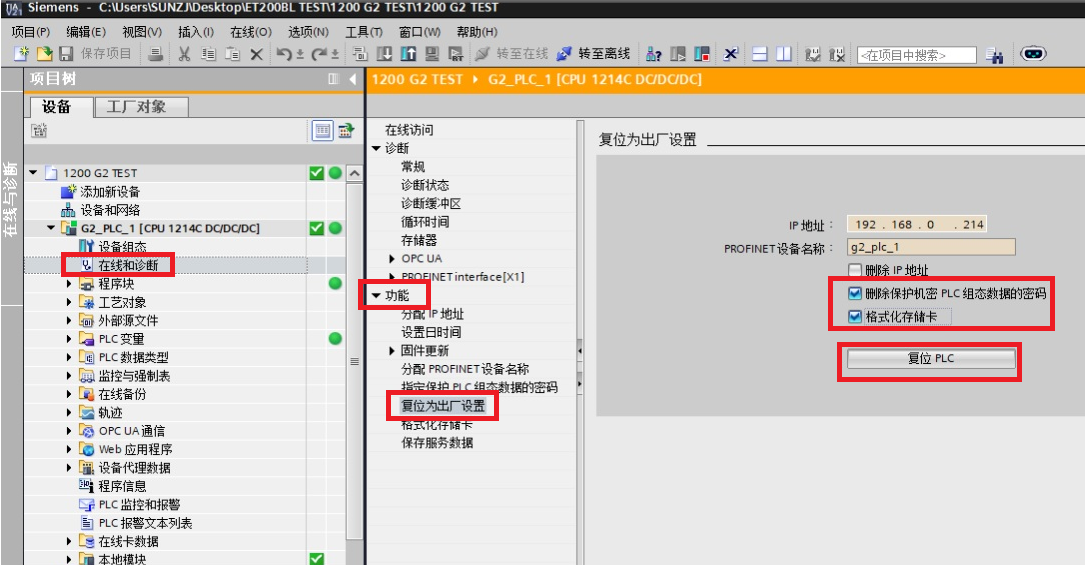Click the print icon in toolbar
This screenshot has height=565, width=1085.
pyautogui.click(x=156, y=54)
